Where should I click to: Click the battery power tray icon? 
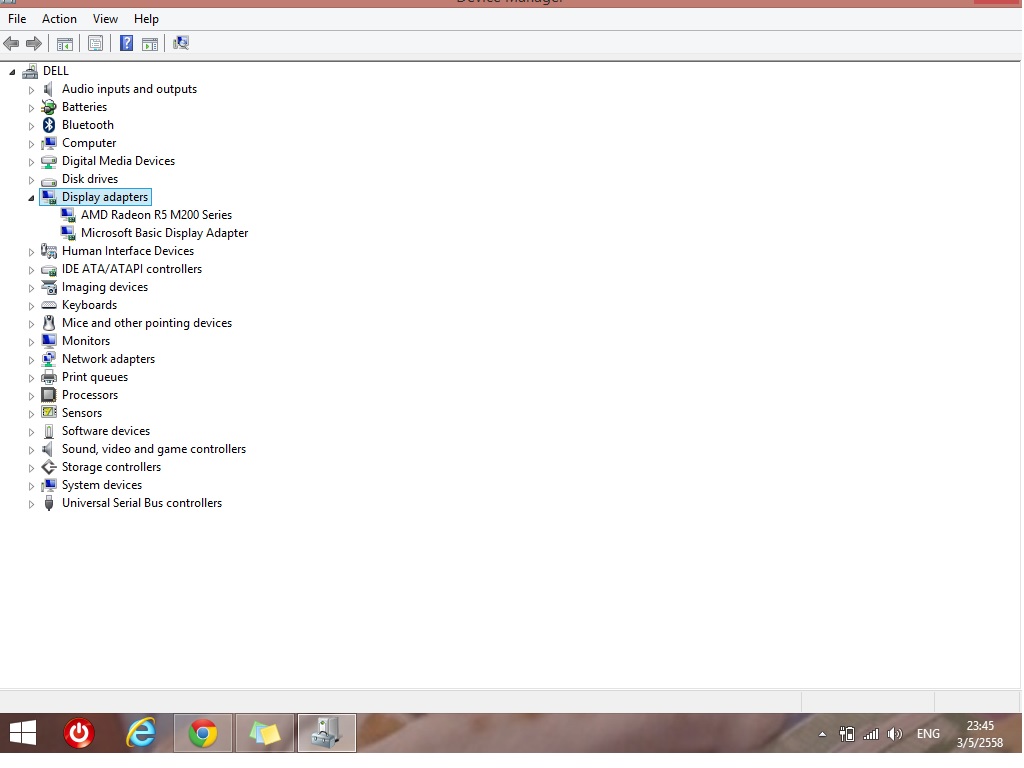point(847,735)
